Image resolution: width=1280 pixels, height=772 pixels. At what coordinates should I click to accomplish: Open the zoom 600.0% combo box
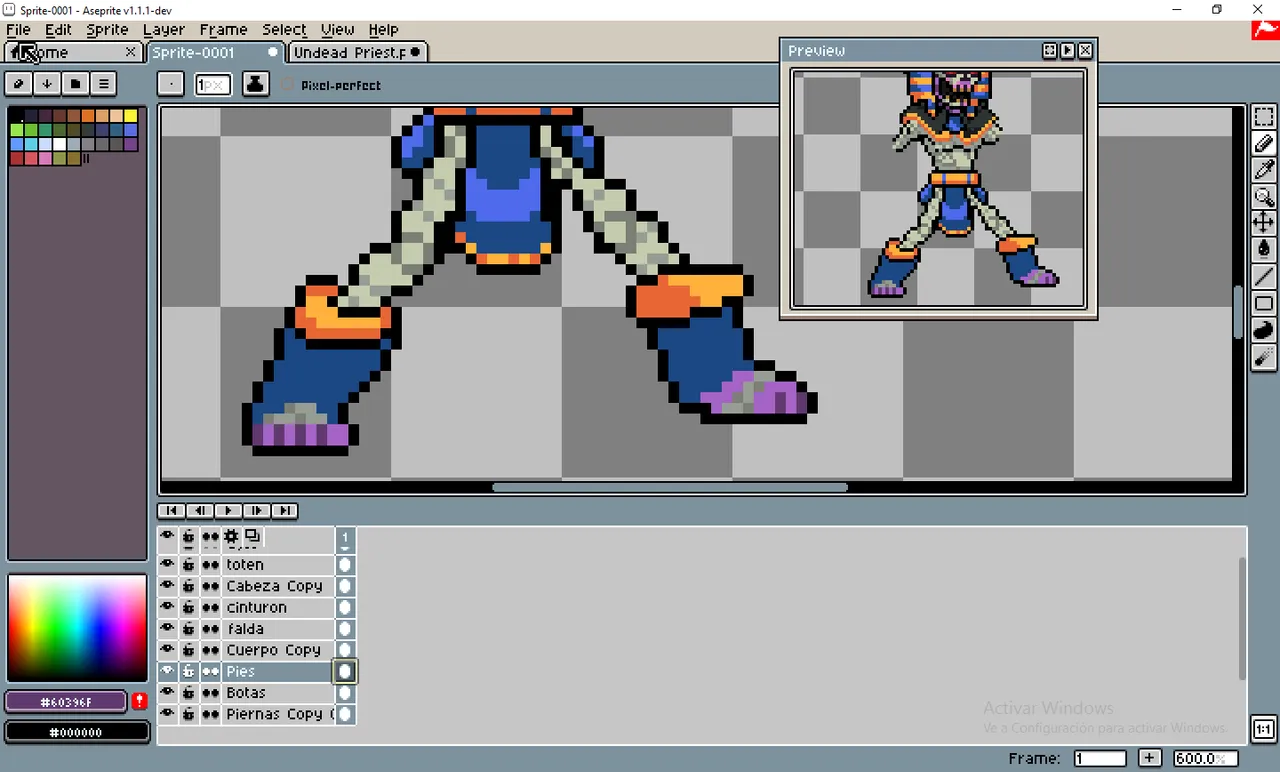click(1203, 759)
